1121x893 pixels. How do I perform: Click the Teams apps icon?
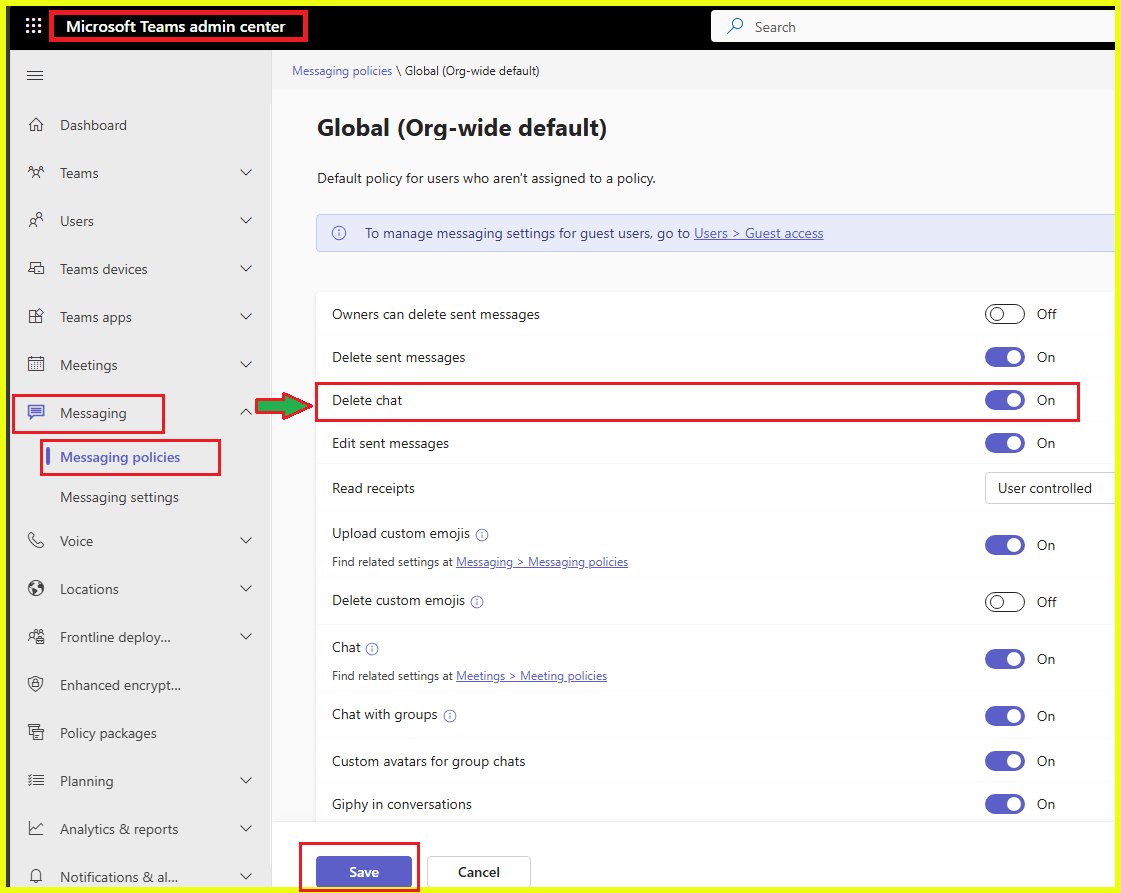click(x=36, y=316)
